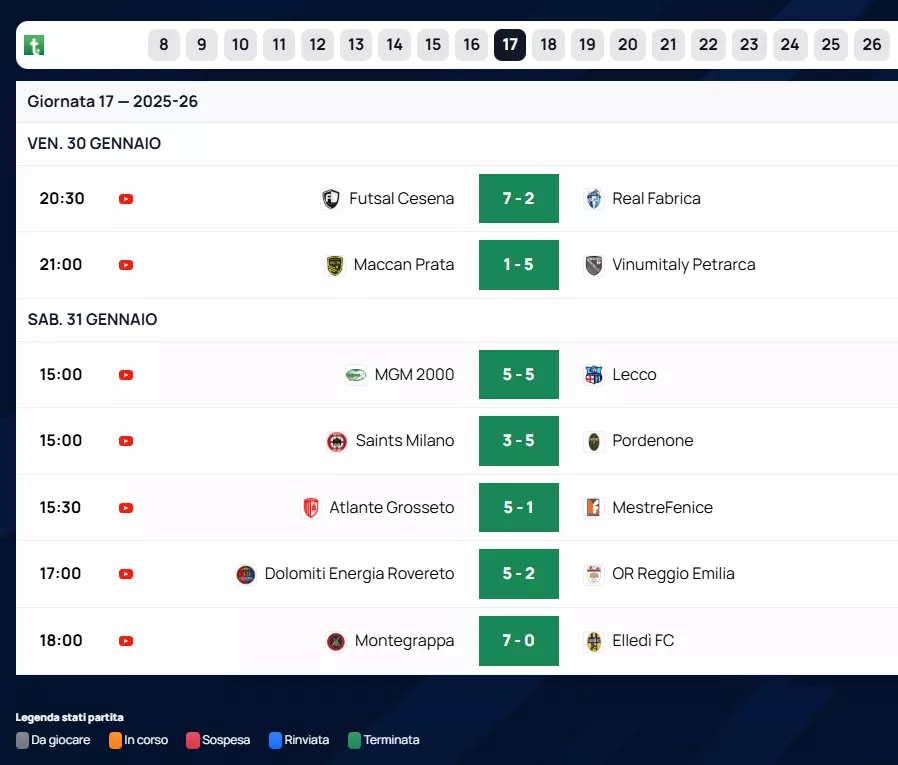Image resolution: width=898 pixels, height=765 pixels.
Task: Click the Lecco team crest
Action: tap(594, 375)
